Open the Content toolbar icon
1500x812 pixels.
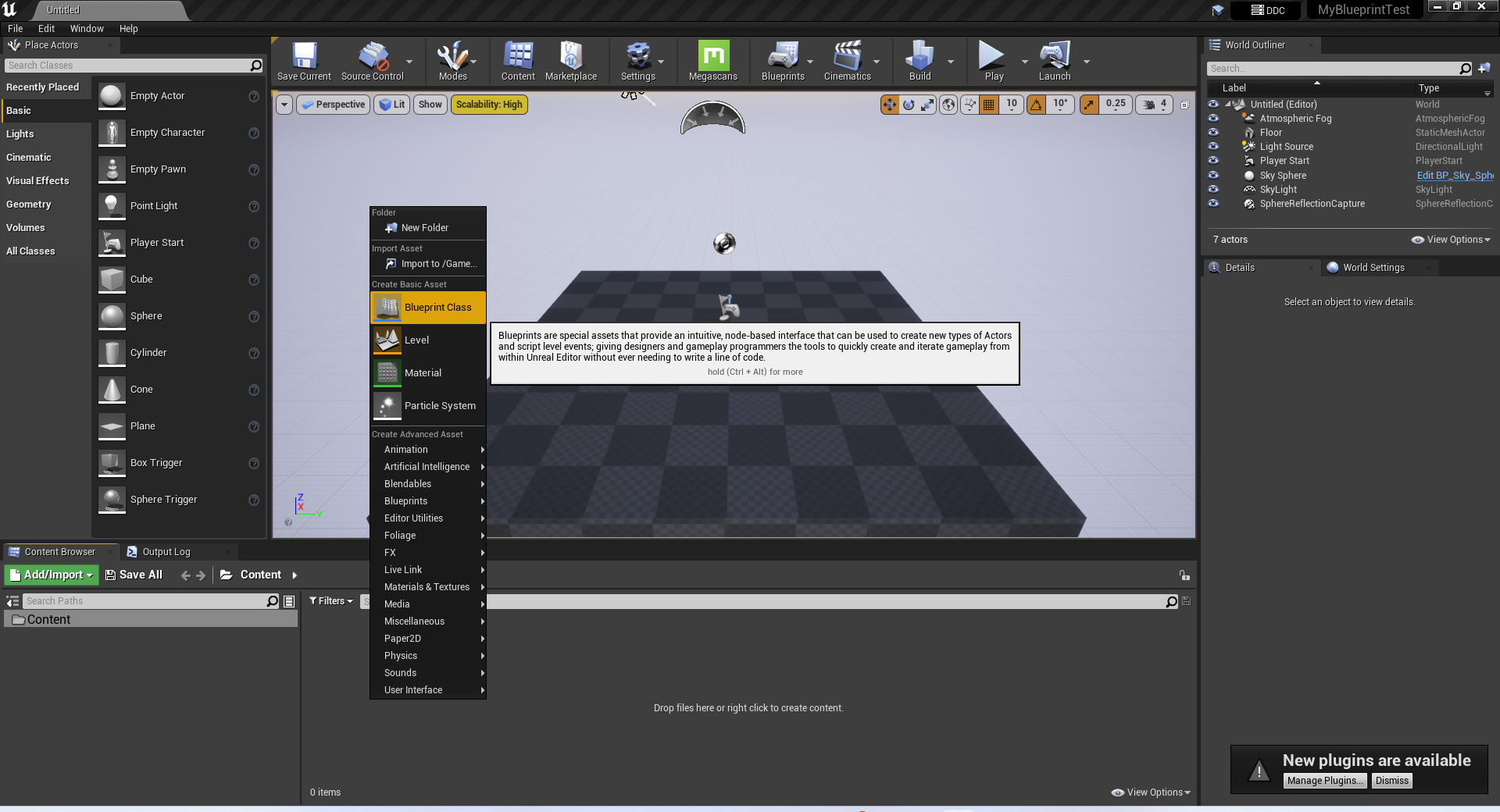518,61
